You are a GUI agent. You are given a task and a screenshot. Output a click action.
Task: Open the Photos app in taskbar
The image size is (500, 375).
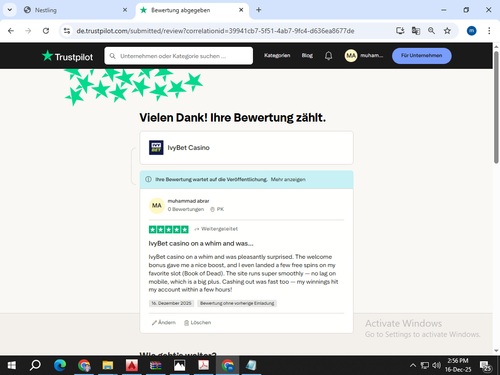(x=179, y=365)
